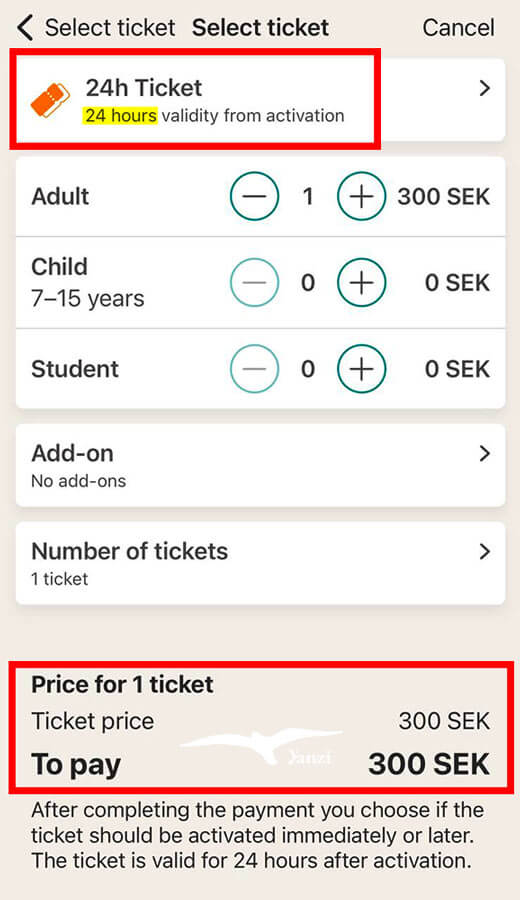
Task: Select the 24h Ticket title
Action: point(143,88)
